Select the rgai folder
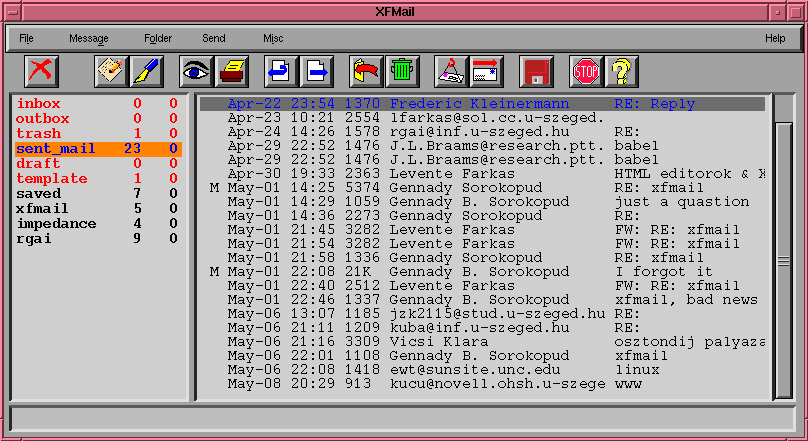The height and width of the screenshot is (441, 808). click(98, 239)
